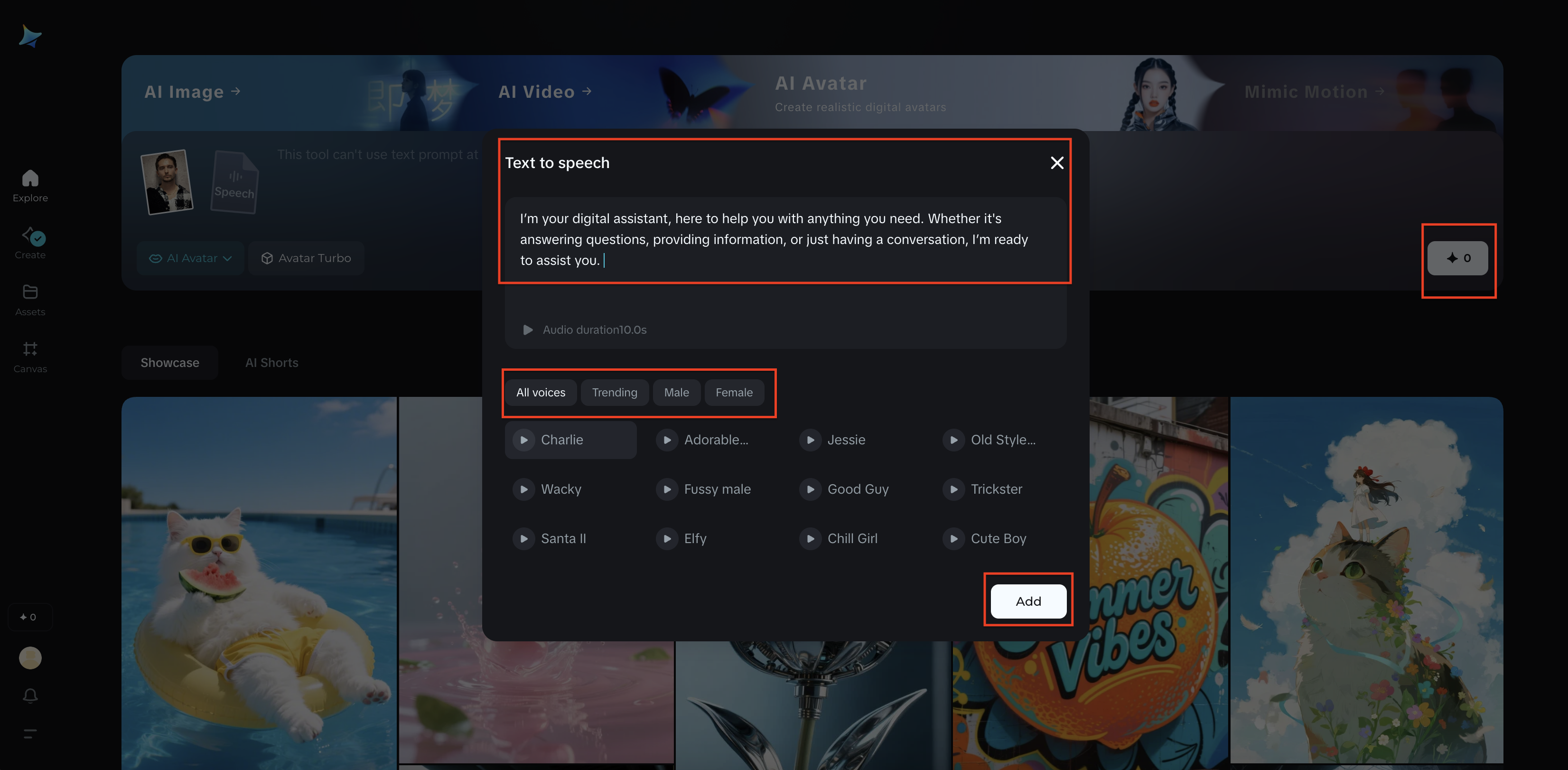Select the Showcase tab
Image resolution: width=1568 pixels, height=770 pixels.
[170, 363]
